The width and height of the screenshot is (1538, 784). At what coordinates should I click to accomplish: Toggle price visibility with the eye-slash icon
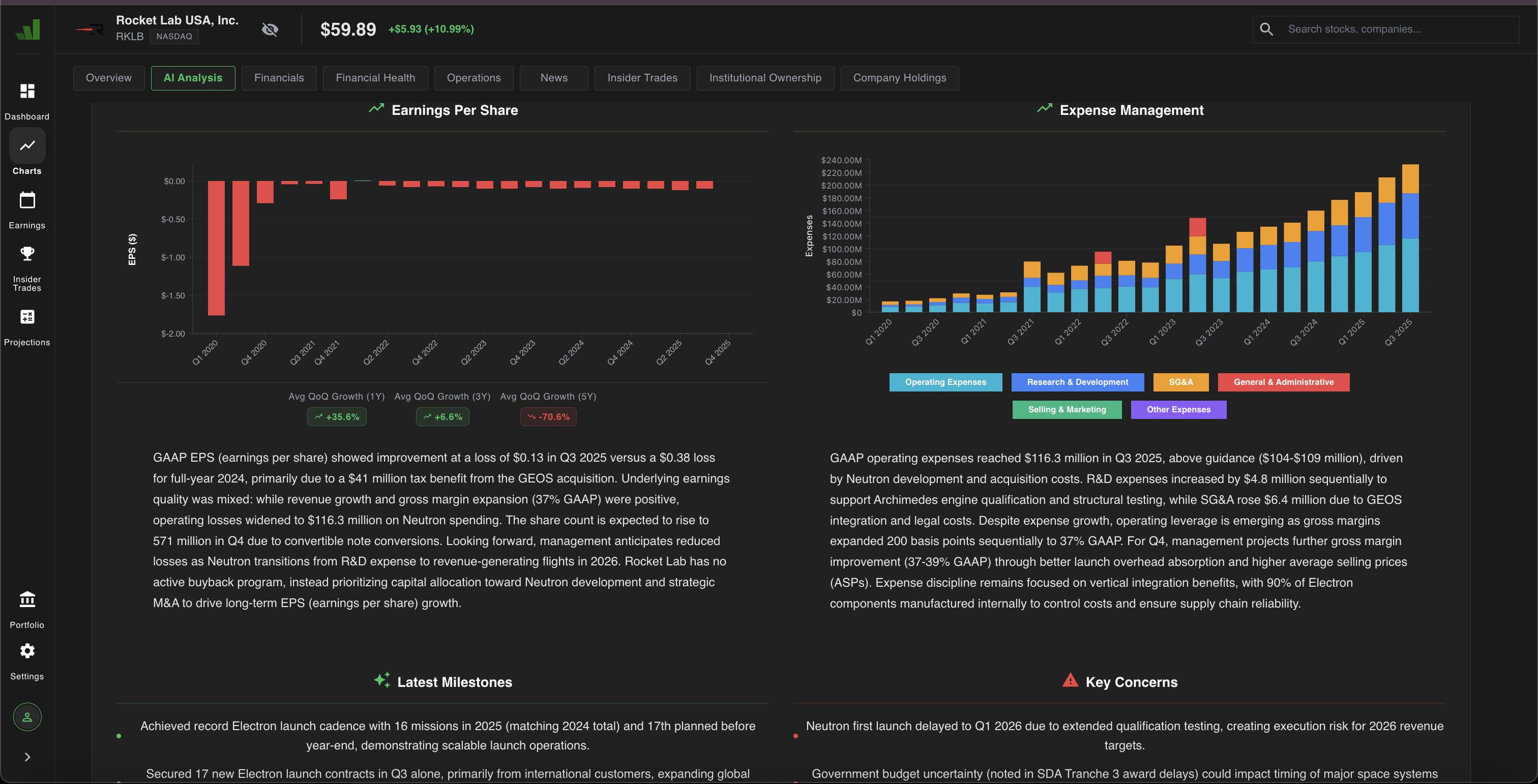pyautogui.click(x=270, y=29)
